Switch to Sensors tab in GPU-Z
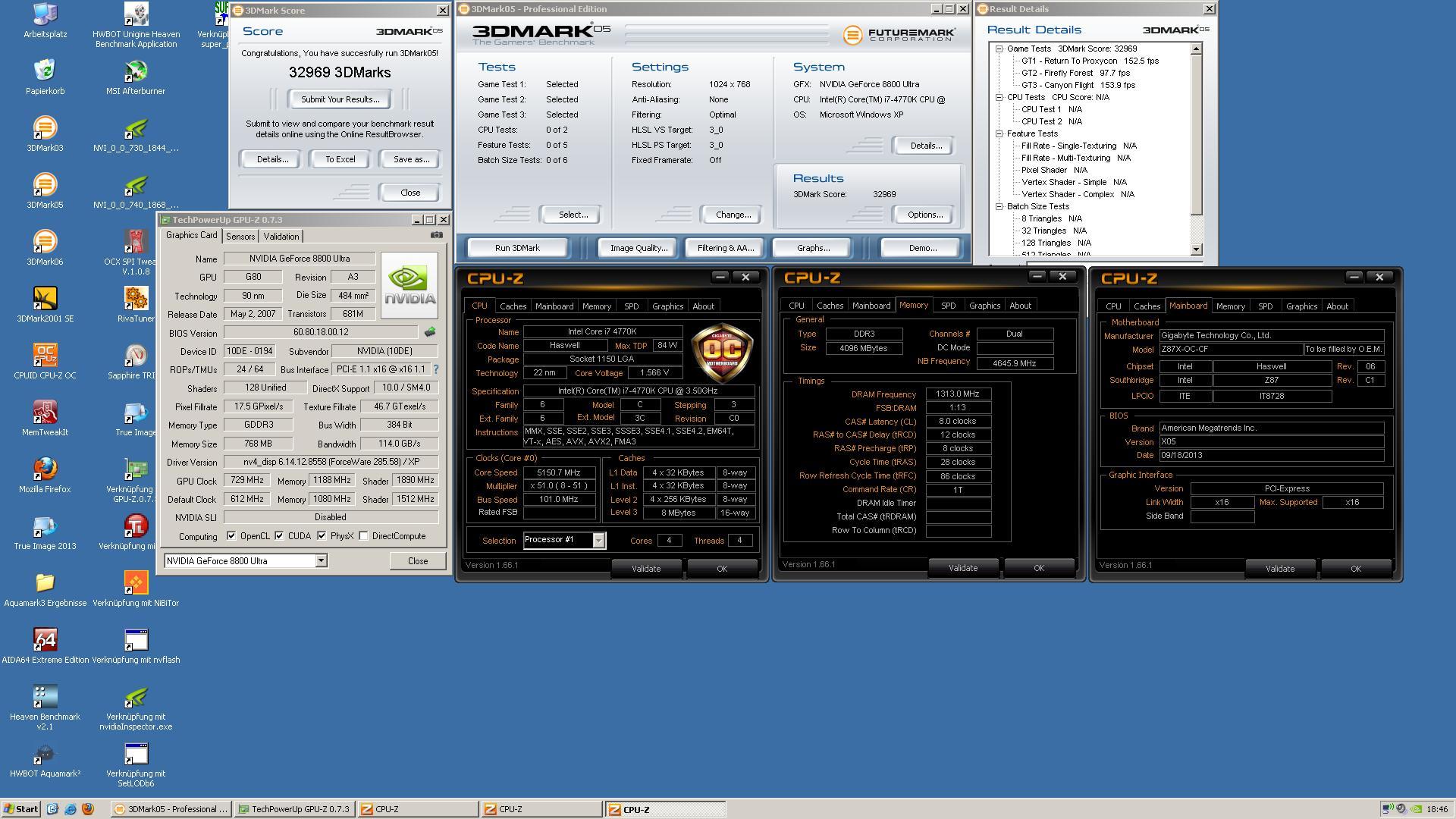This screenshot has height=819, width=1456. [240, 237]
